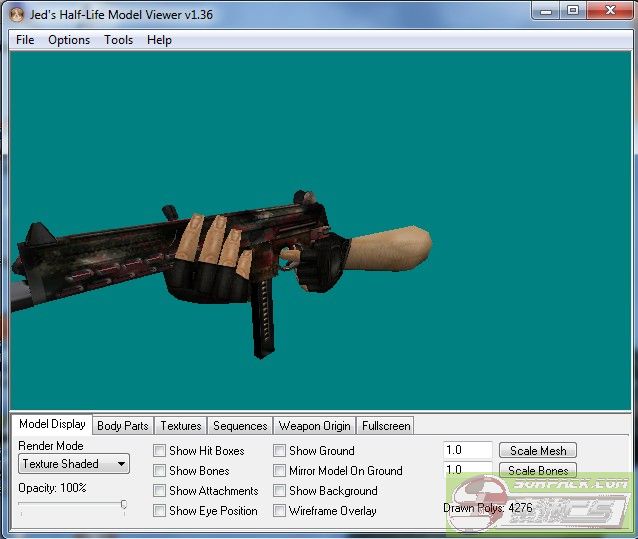This screenshot has width=638, height=539.
Task: Enable Mirror Model On Ground
Action: point(280,471)
